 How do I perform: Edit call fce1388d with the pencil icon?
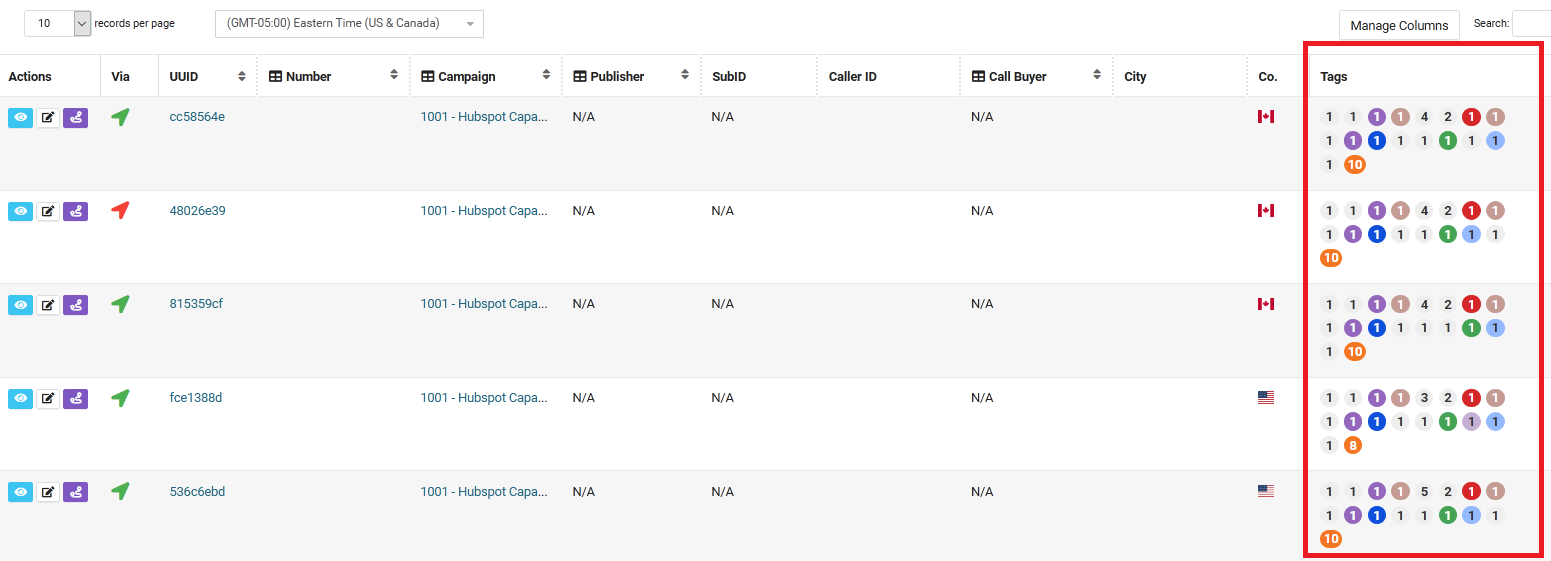48,398
